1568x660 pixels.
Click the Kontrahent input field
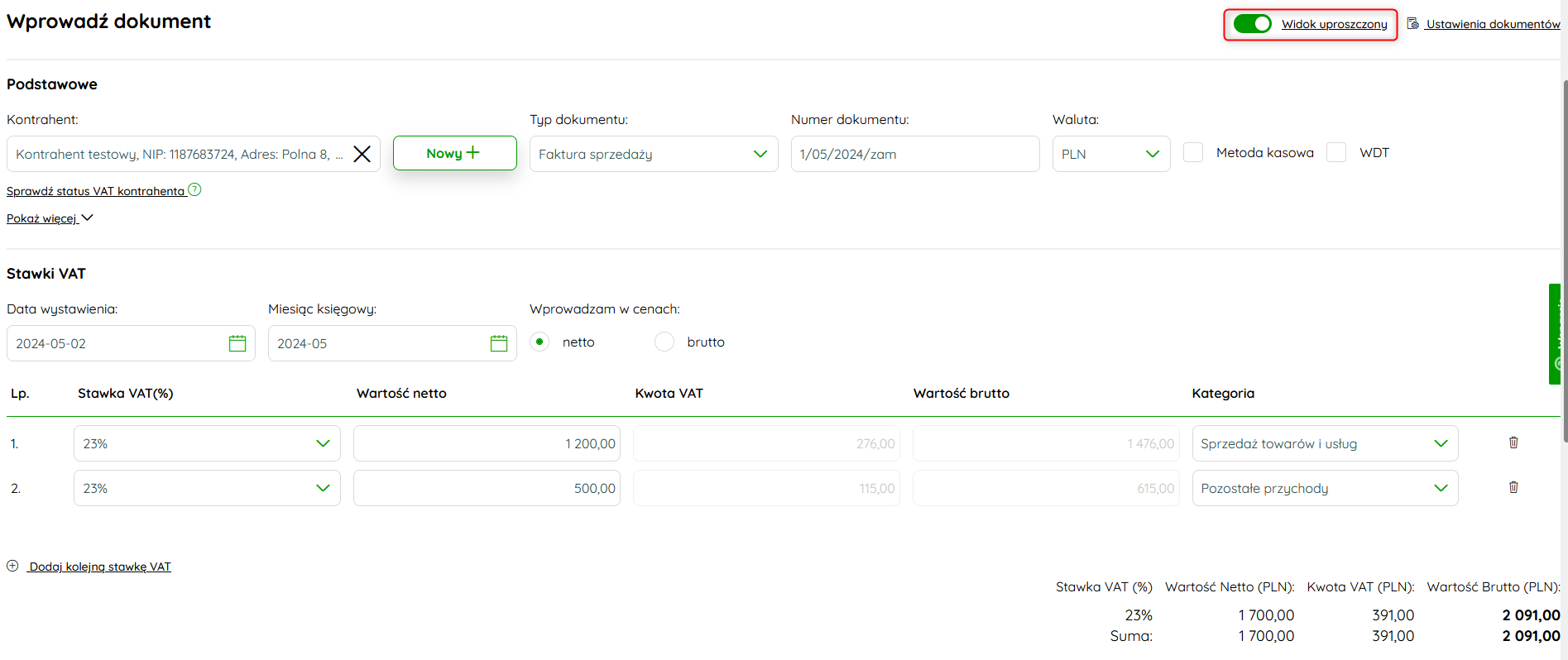(x=194, y=154)
